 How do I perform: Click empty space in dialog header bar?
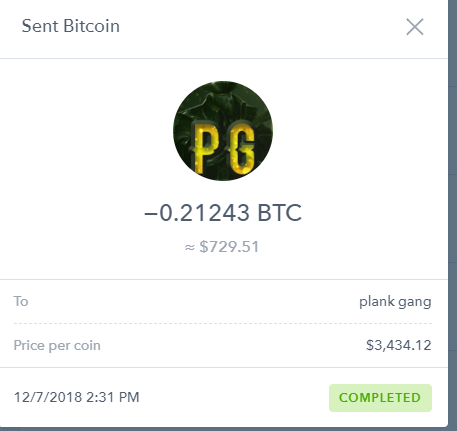pyautogui.click(x=260, y=28)
